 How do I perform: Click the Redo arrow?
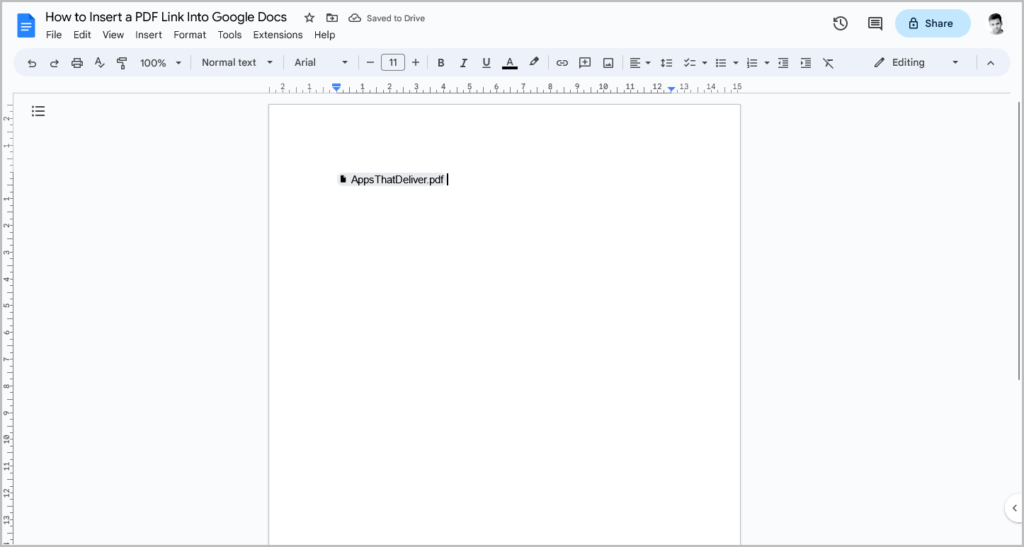pyautogui.click(x=54, y=63)
